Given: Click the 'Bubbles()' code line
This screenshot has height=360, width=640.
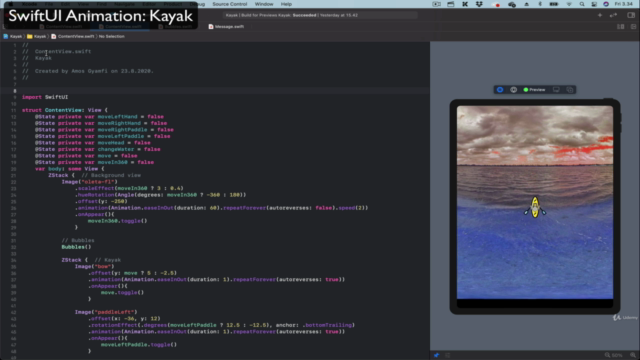Looking at the screenshot, I should coord(76,247).
